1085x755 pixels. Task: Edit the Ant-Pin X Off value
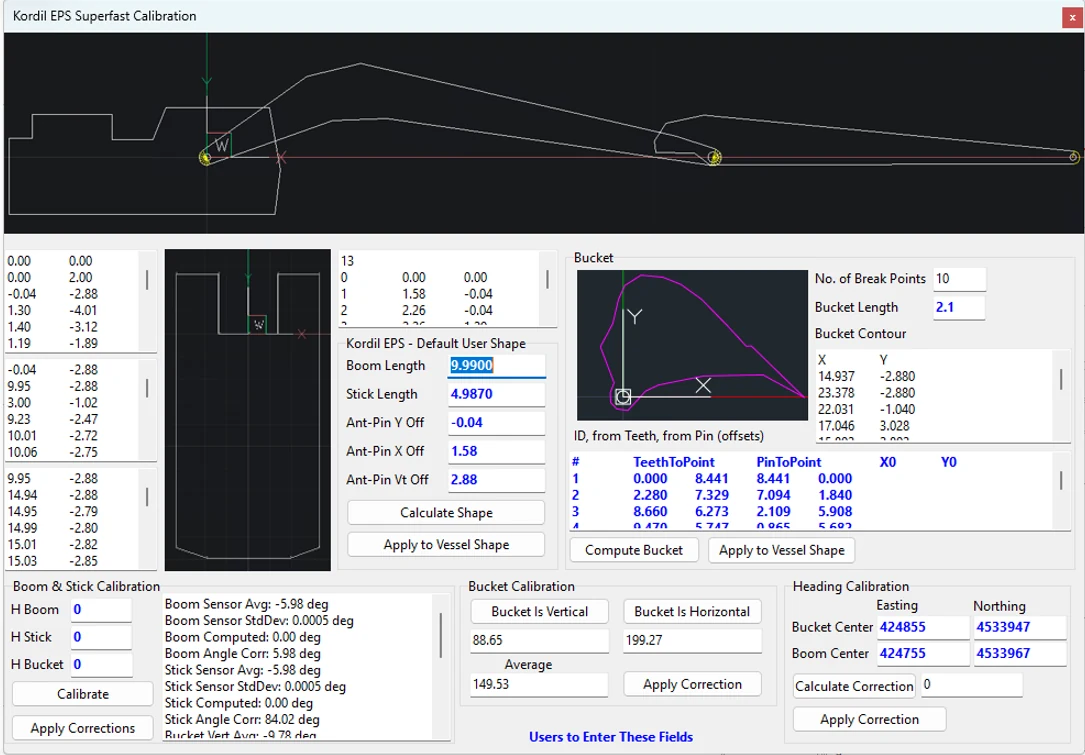(496, 451)
